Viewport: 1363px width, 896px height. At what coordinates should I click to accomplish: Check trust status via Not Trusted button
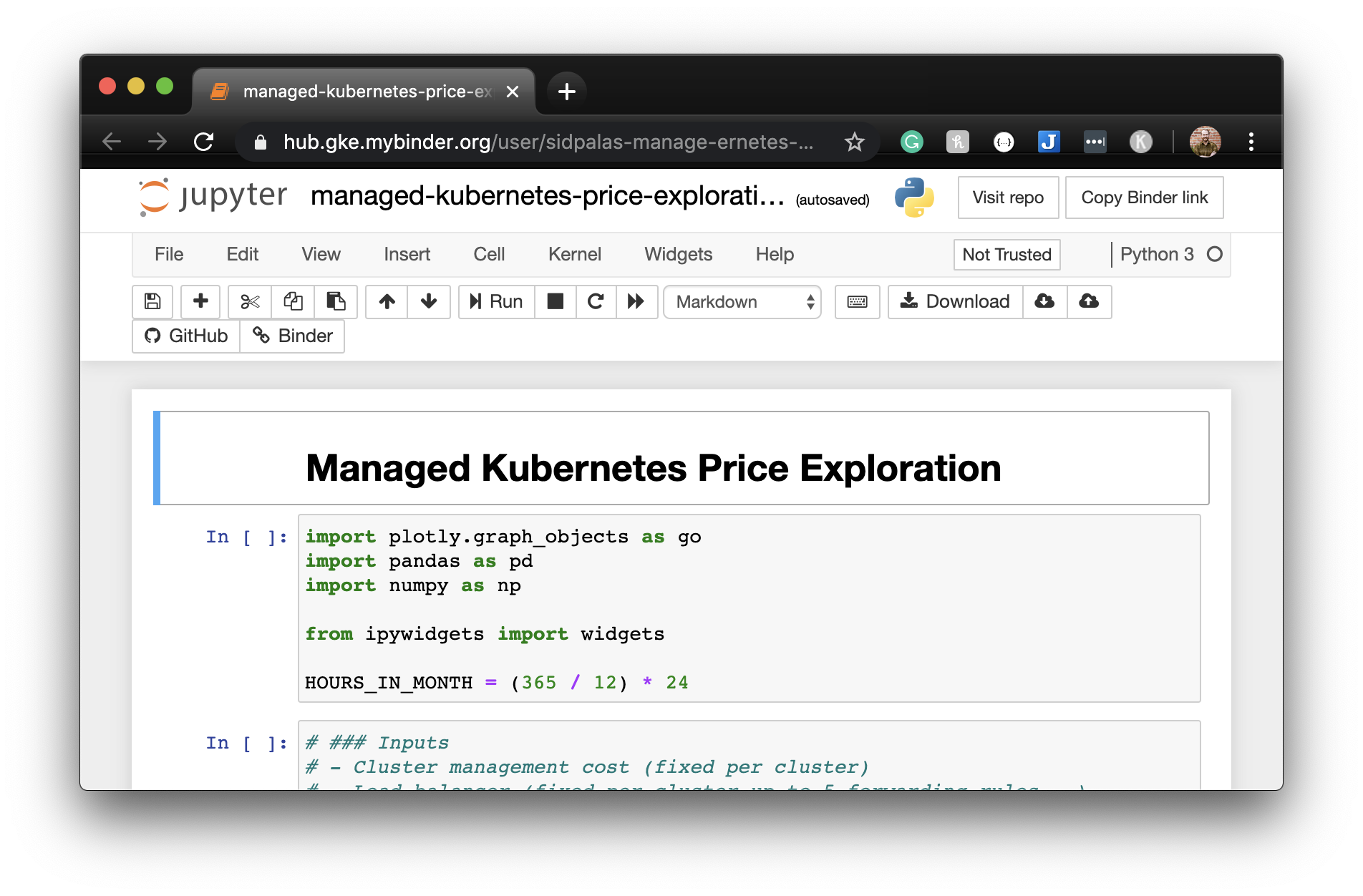pos(1007,254)
